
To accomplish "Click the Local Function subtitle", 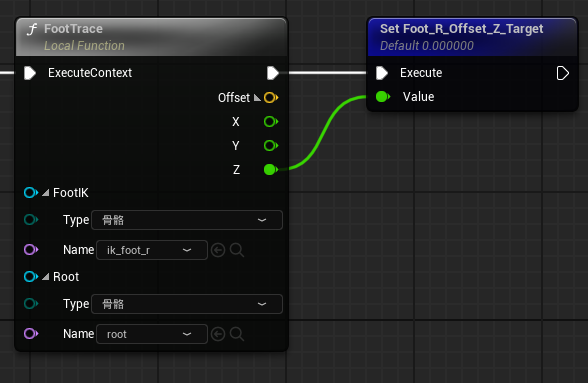I will (84, 46).
